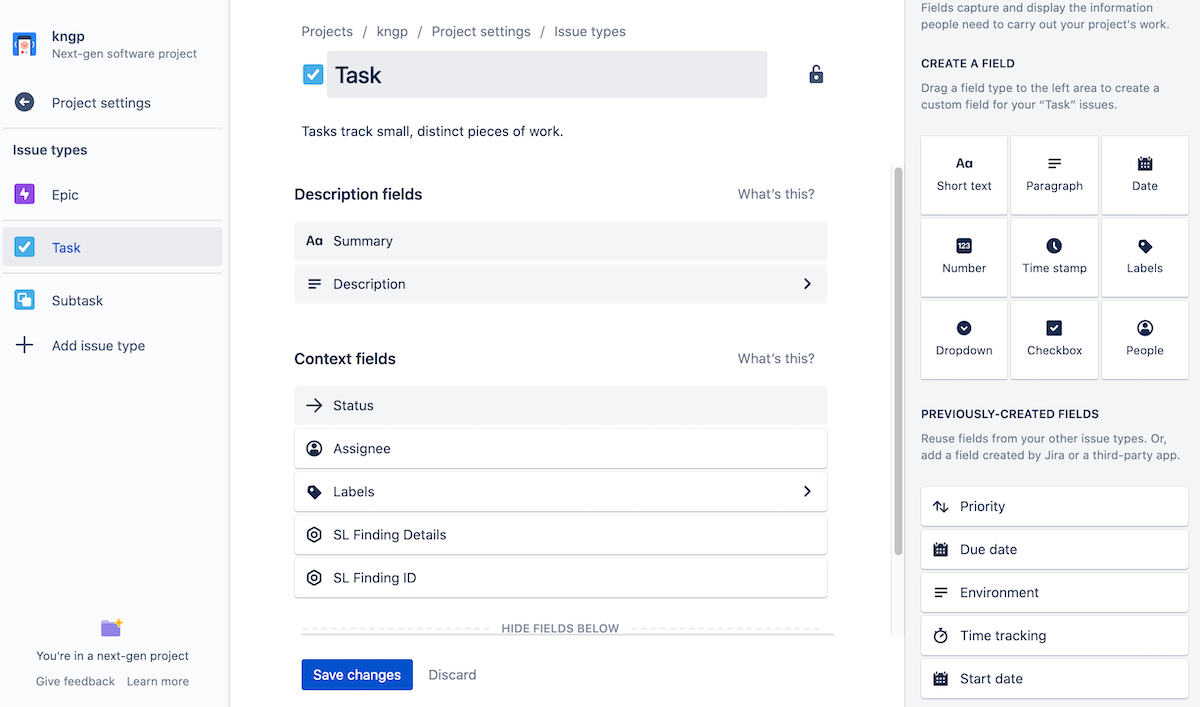Select the Status context field row
1200x707 pixels.
[560, 405]
